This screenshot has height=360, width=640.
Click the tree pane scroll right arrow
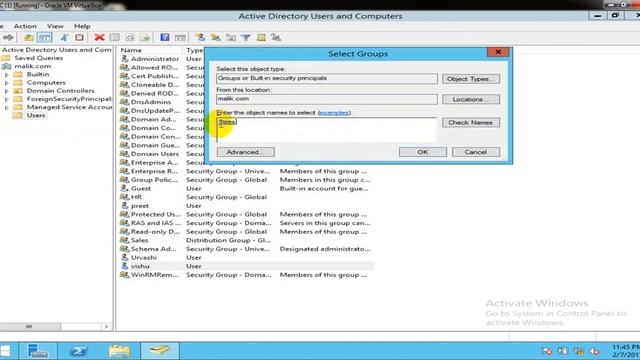[x=107, y=327]
